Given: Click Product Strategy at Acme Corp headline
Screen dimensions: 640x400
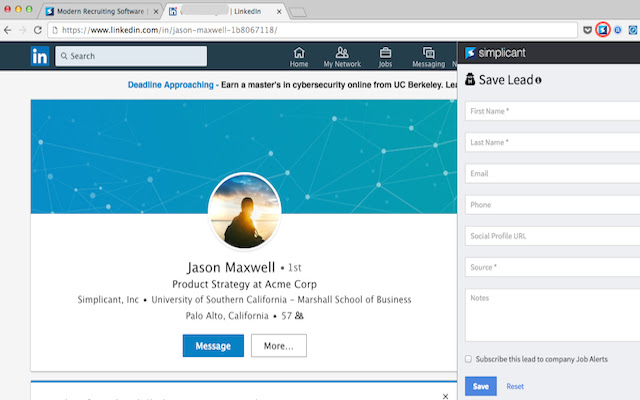Looking at the screenshot, I should pyautogui.click(x=244, y=284).
